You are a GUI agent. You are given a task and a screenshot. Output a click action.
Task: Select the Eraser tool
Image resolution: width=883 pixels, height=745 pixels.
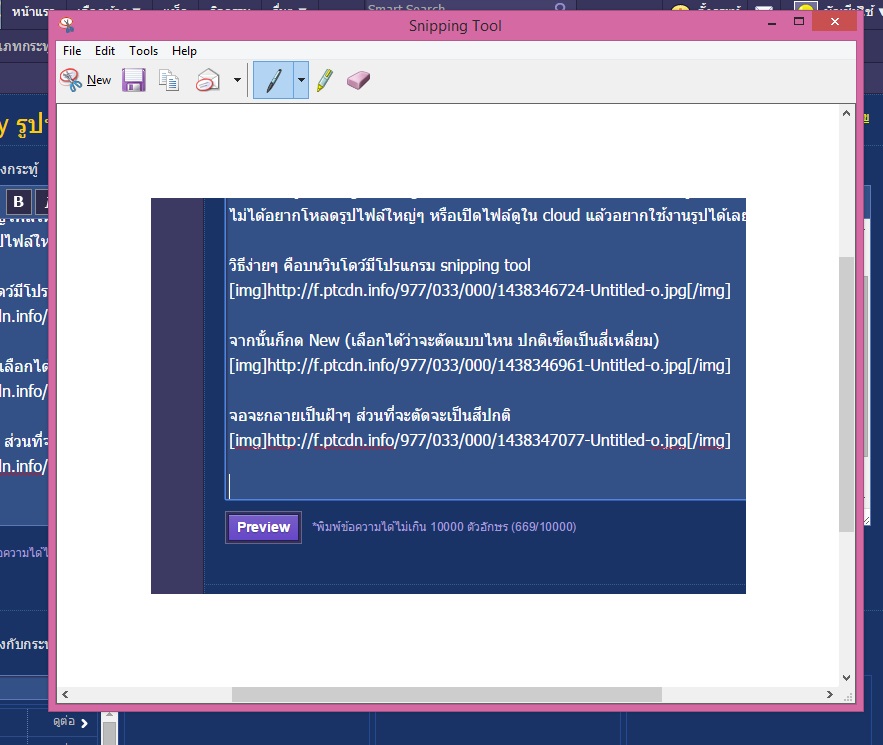358,80
